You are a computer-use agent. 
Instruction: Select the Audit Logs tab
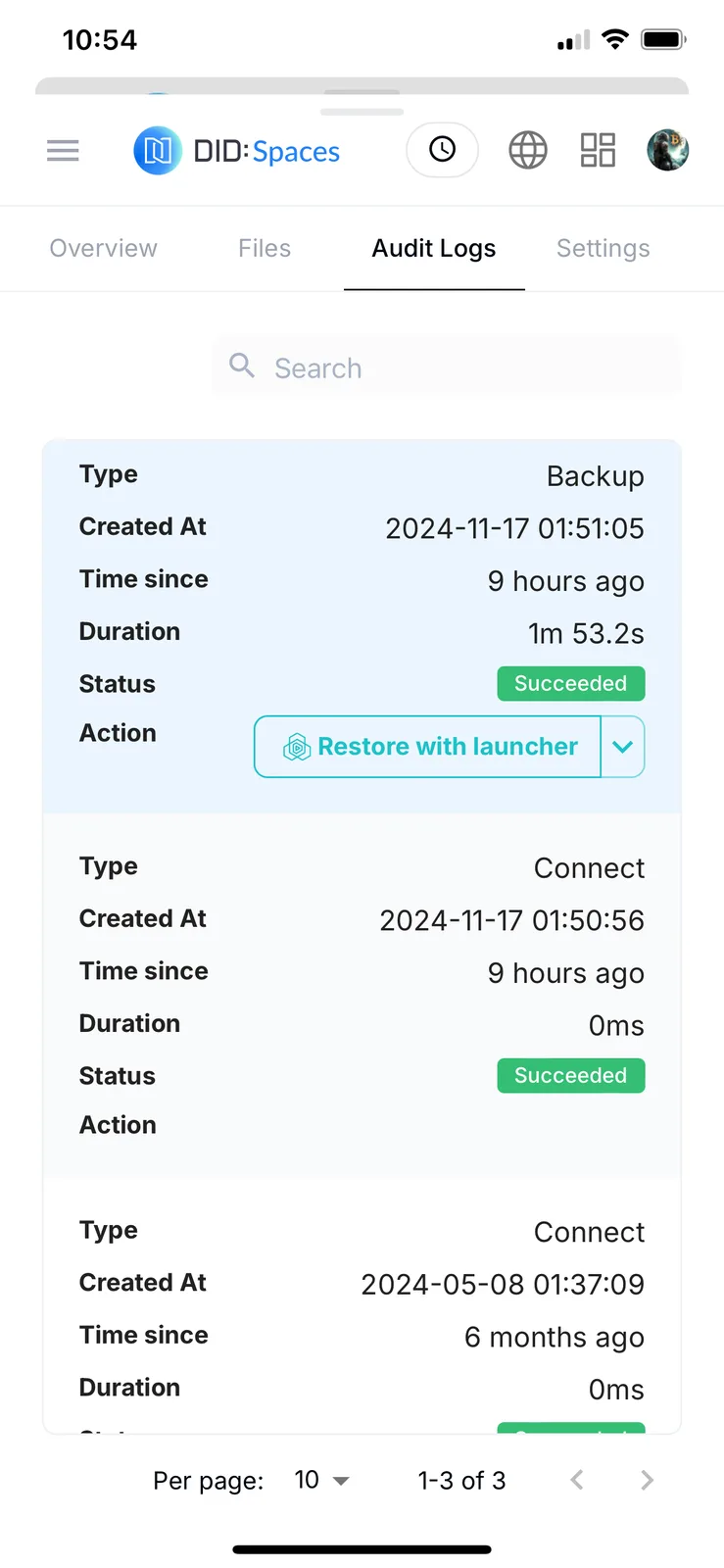(x=434, y=249)
